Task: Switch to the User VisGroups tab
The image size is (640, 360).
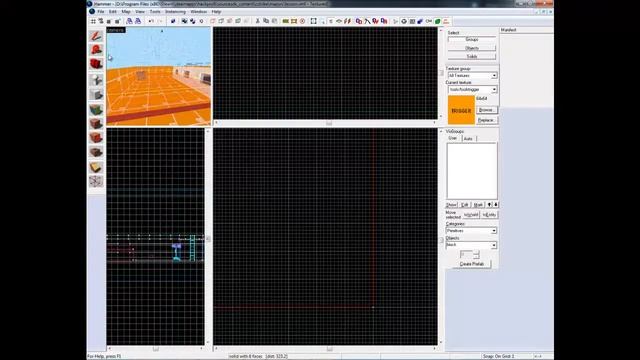Action: [453, 138]
